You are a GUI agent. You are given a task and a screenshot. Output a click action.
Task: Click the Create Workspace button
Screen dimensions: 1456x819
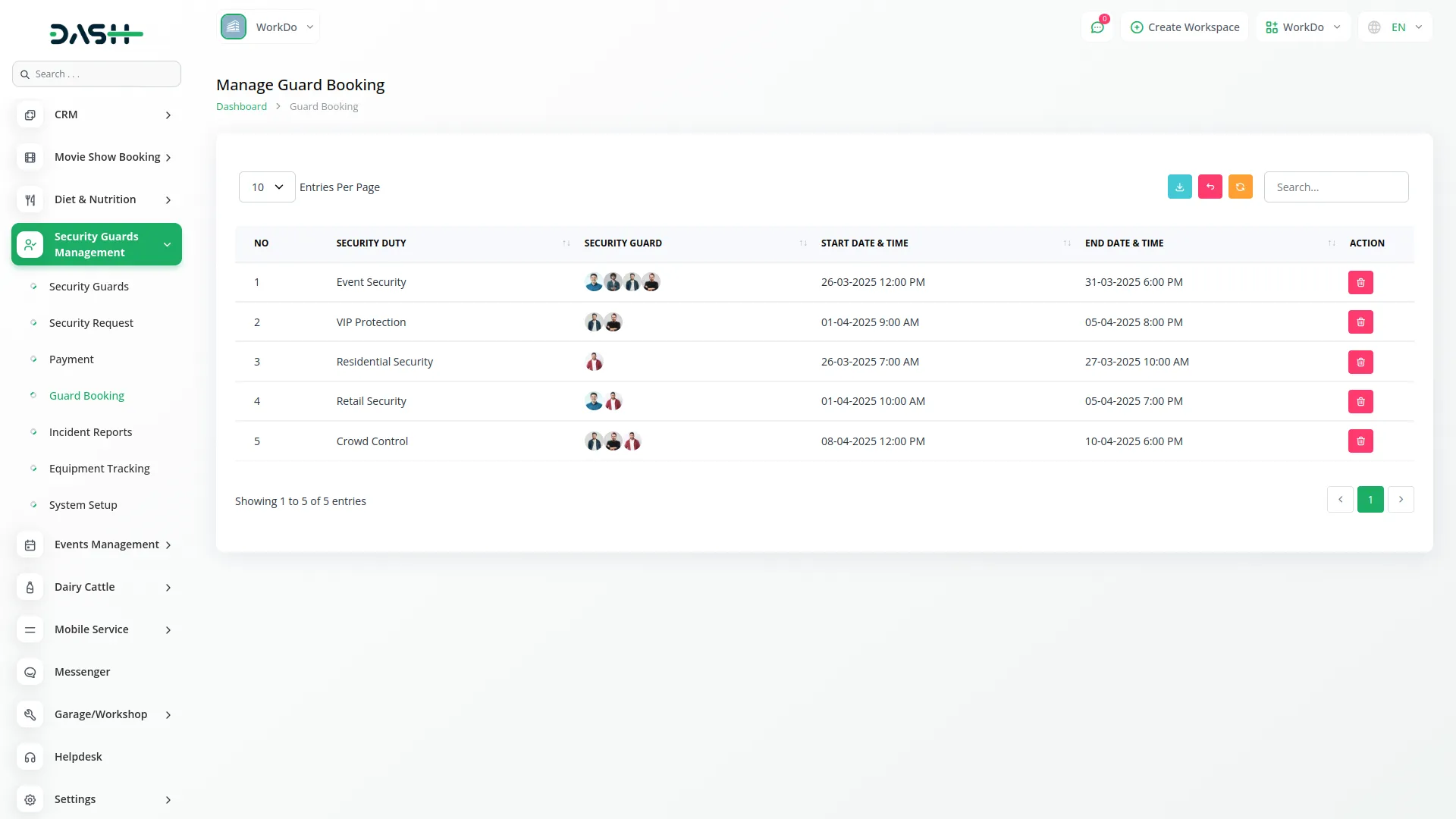click(x=1185, y=27)
